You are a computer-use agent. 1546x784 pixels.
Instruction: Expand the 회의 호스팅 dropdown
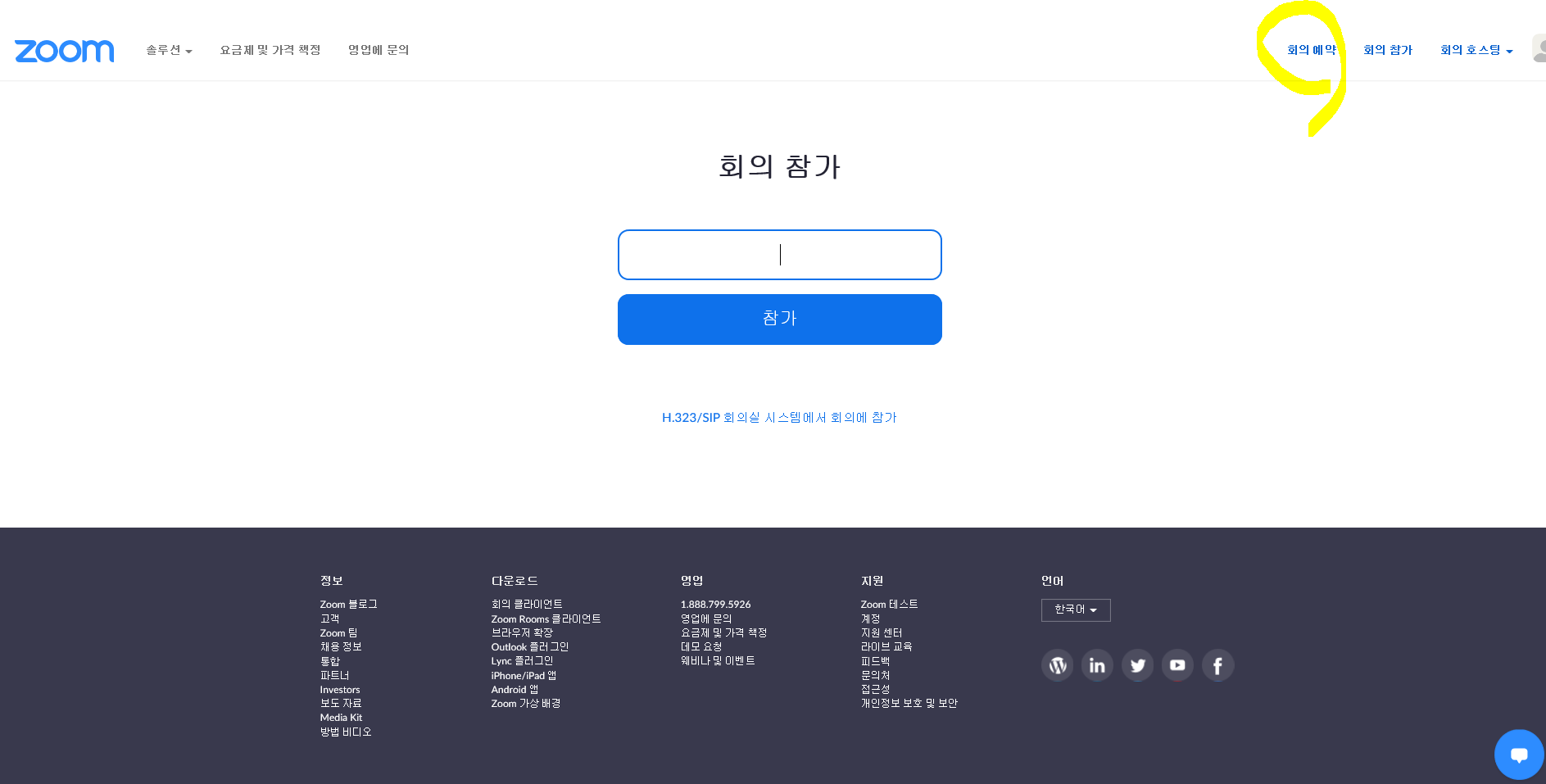[1476, 50]
